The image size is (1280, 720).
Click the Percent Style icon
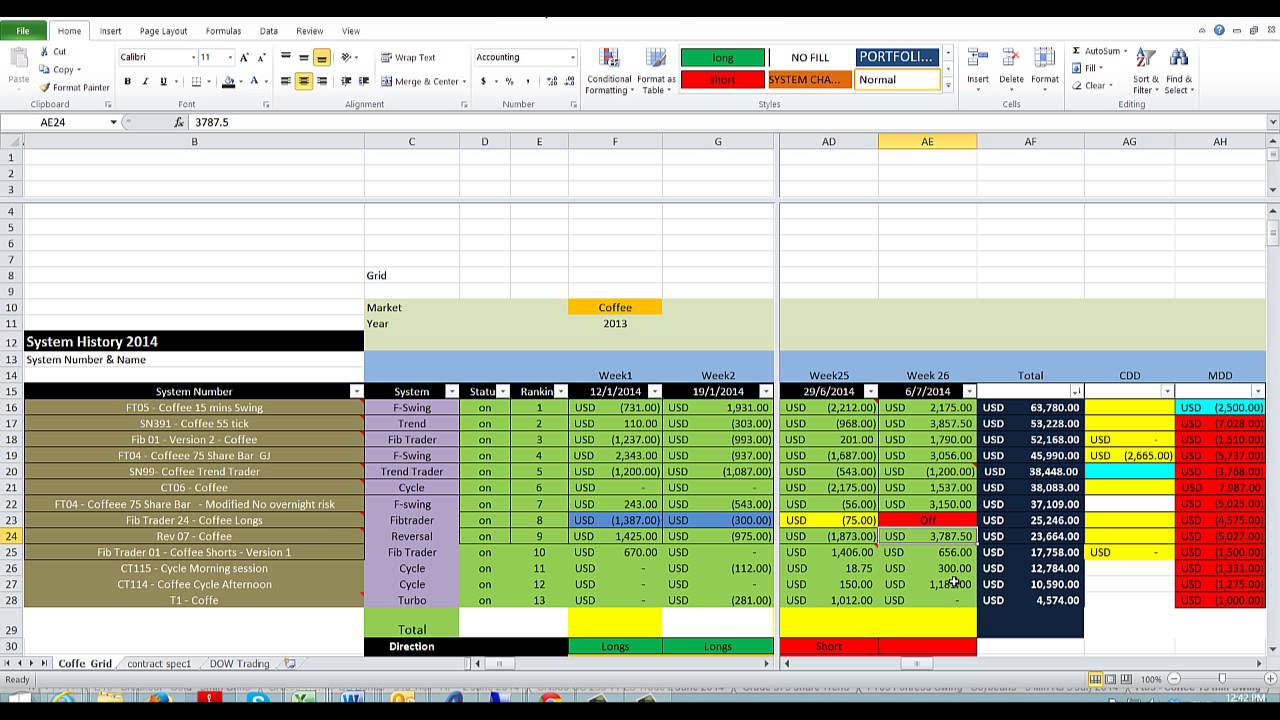tap(509, 81)
